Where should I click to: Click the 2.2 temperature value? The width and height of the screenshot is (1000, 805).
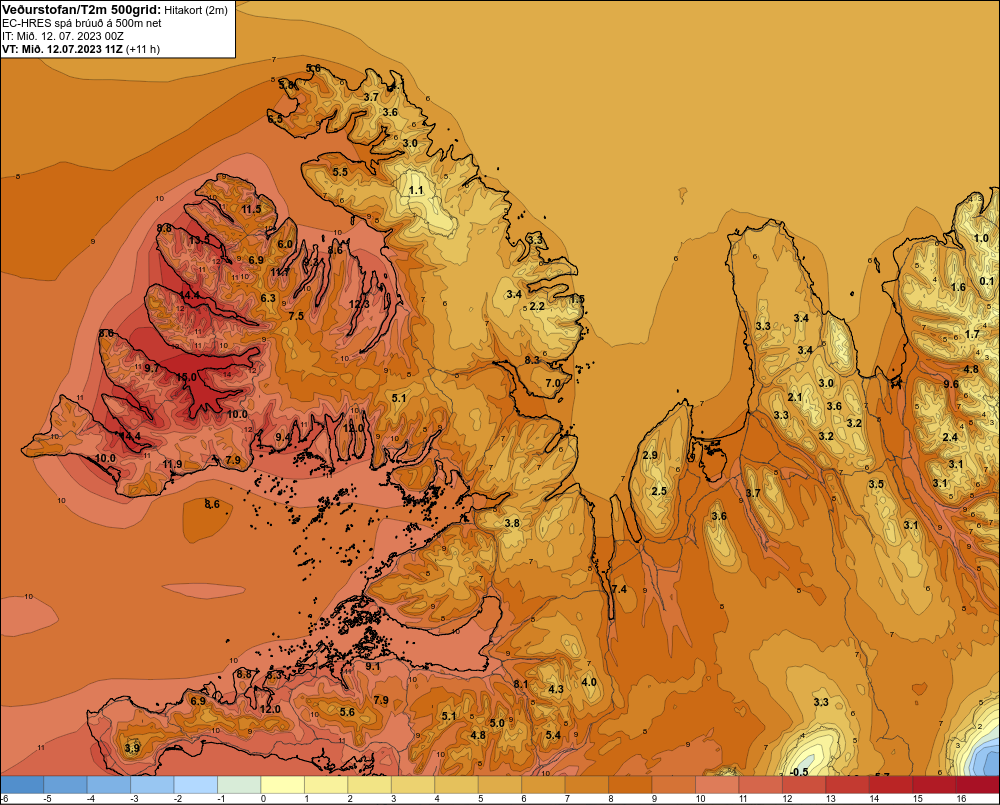pyautogui.click(x=538, y=306)
